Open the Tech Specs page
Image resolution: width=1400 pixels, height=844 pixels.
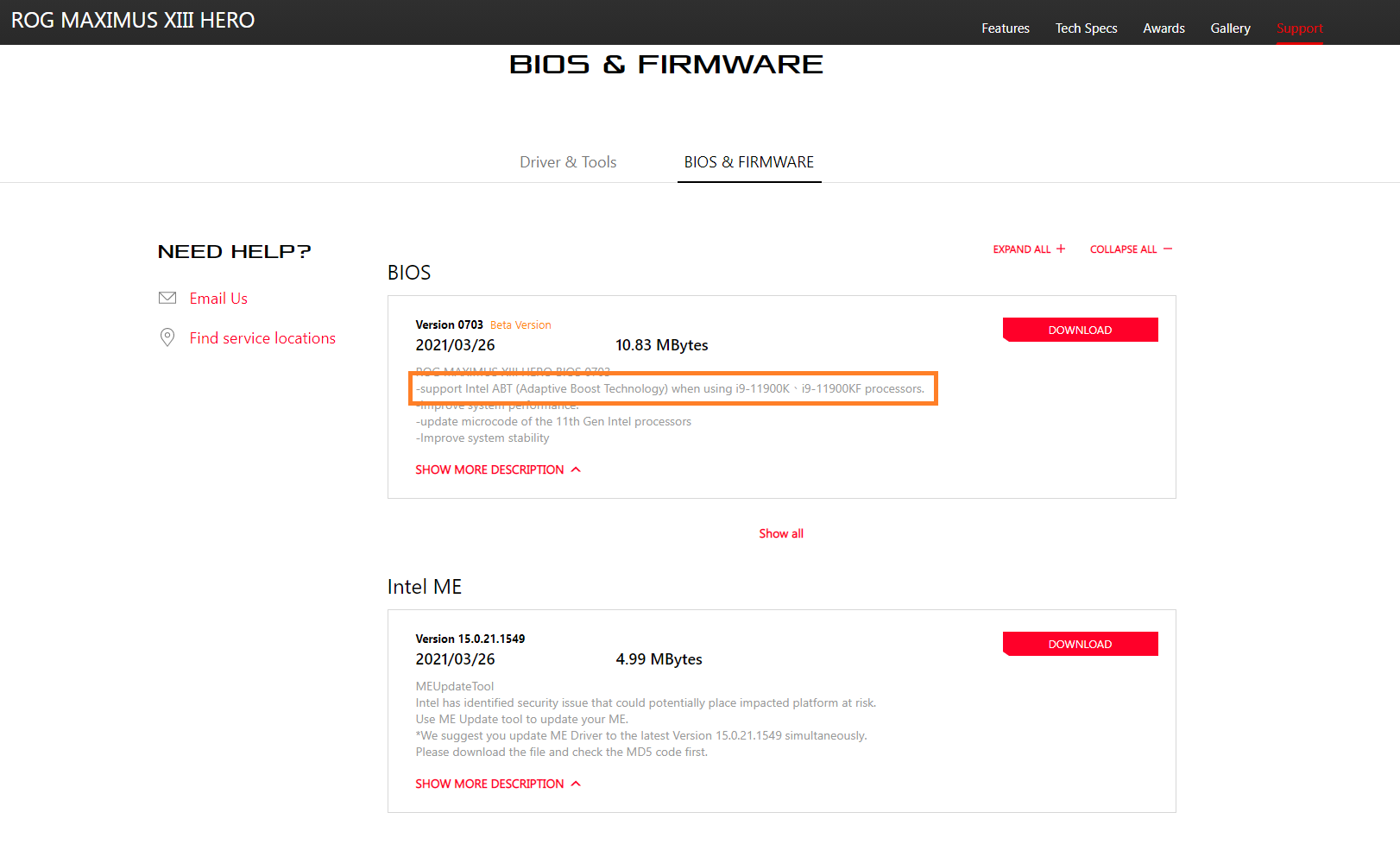pyautogui.click(x=1086, y=28)
